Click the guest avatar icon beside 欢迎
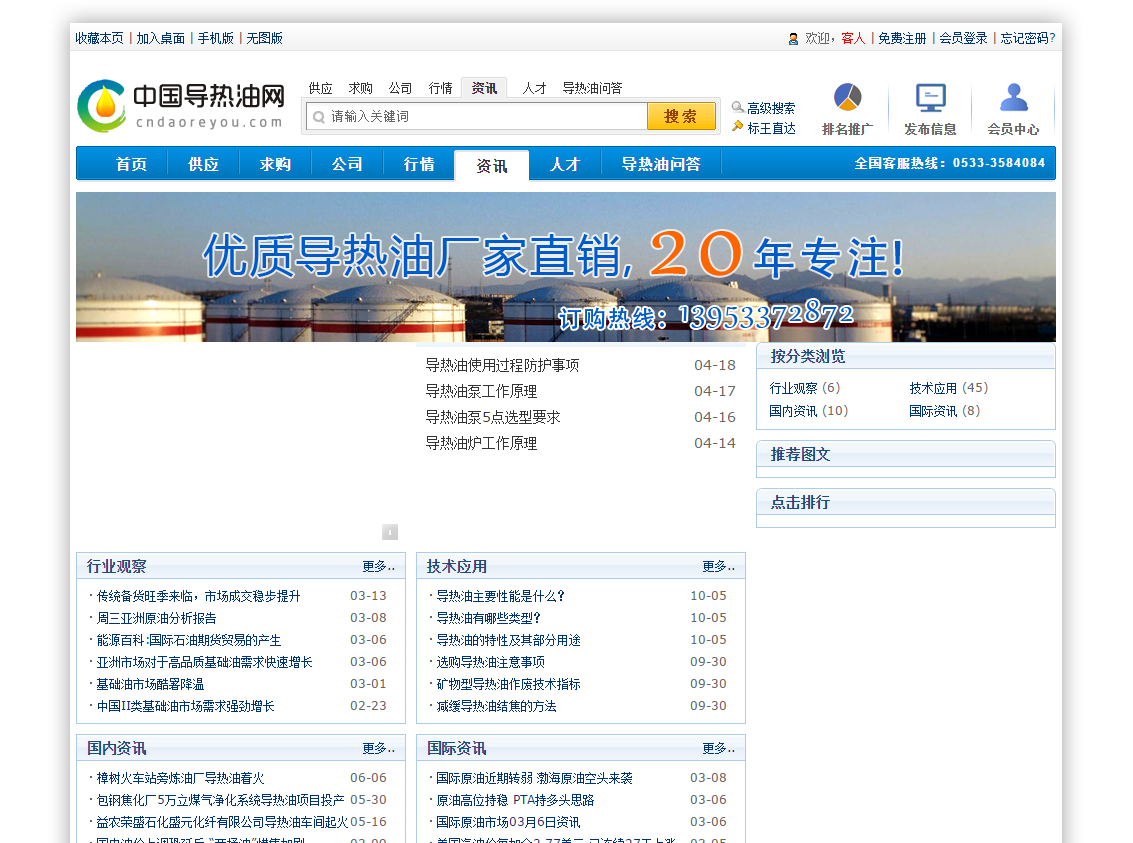The image size is (1133, 843). 793,39
